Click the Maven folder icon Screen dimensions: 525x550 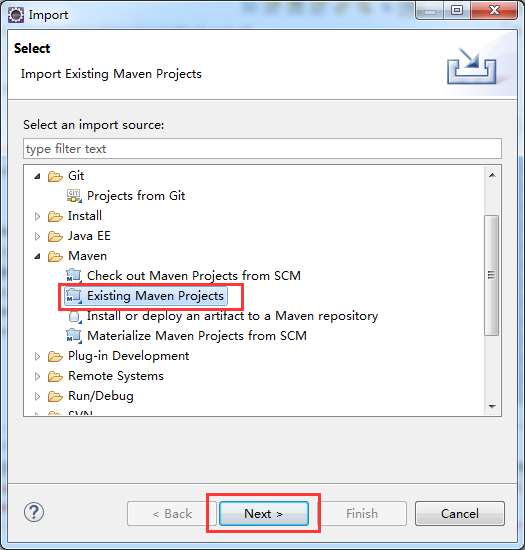coord(55,256)
